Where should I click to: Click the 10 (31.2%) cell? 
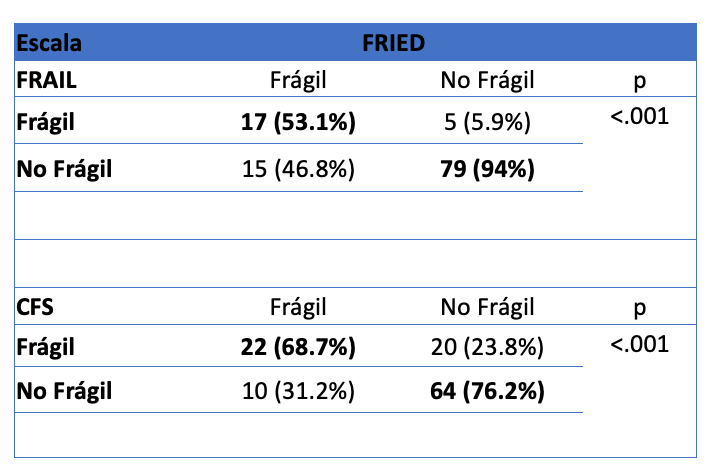coord(299,392)
